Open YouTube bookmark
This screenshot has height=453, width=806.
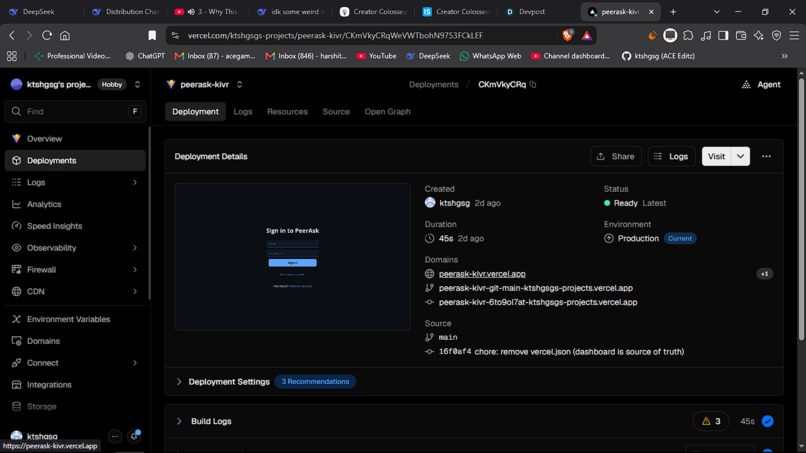[376, 56]
